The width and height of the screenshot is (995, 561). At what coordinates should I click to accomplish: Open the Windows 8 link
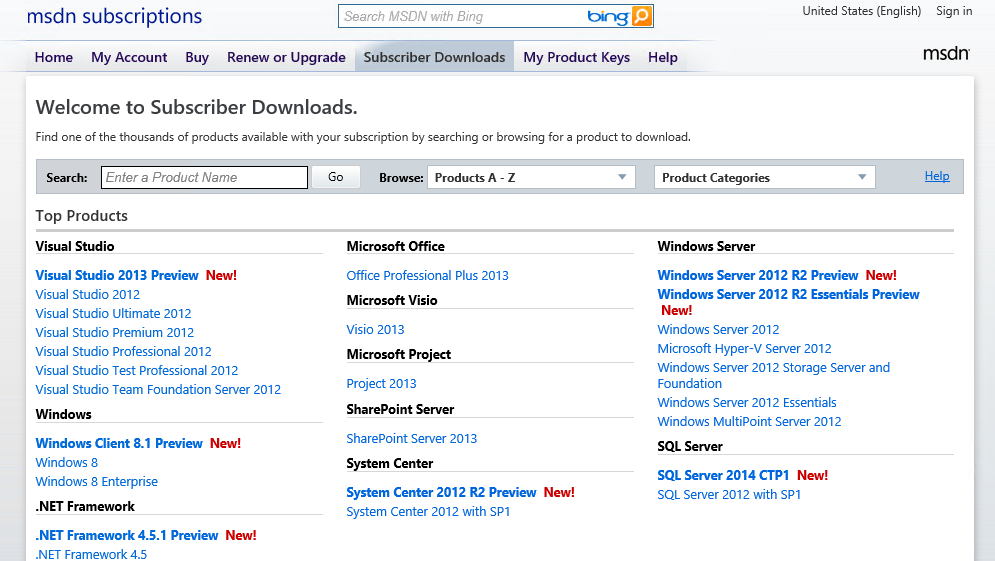(67, 463)
